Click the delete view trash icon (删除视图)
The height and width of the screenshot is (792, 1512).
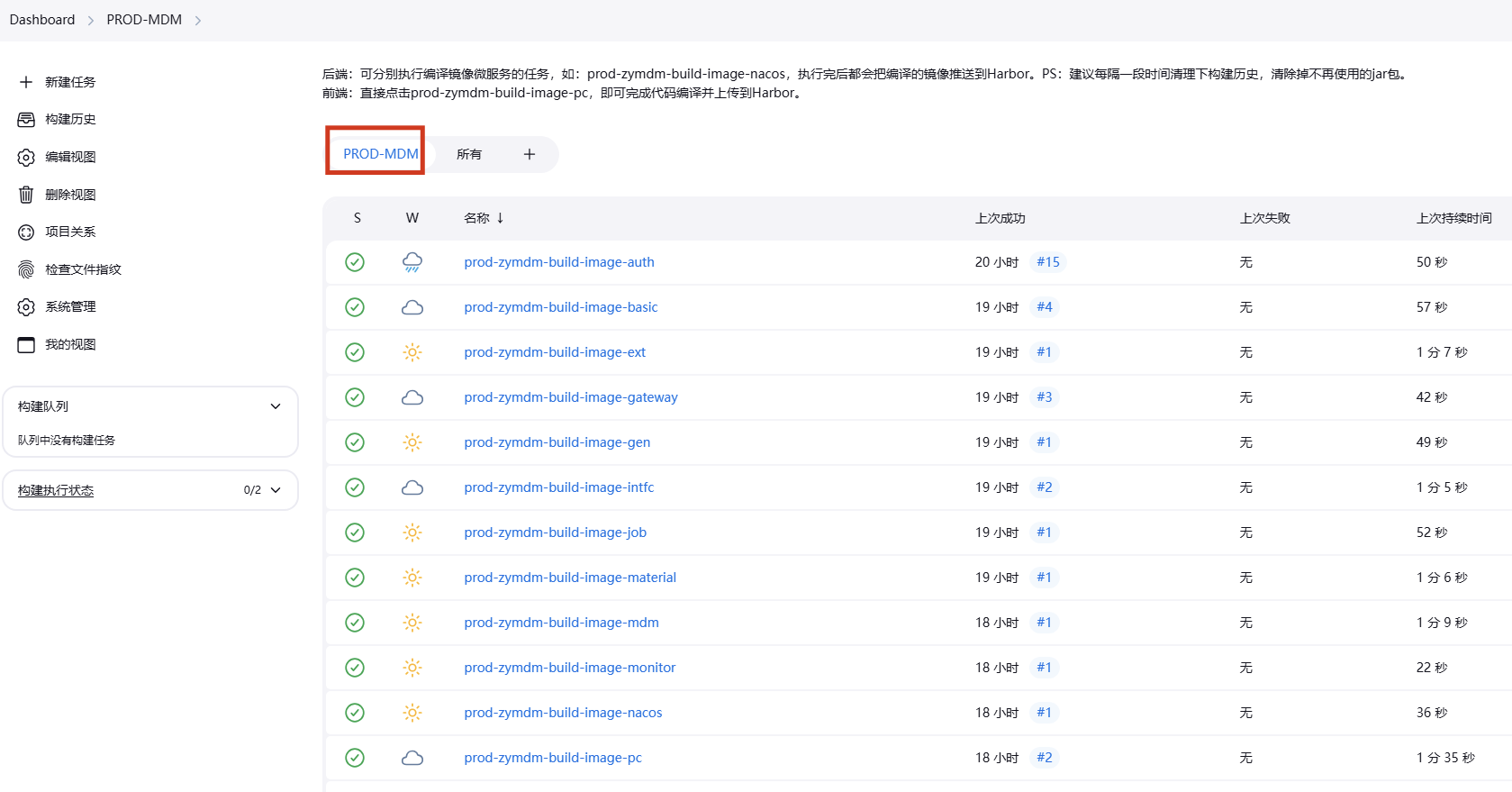pos(26,195)
